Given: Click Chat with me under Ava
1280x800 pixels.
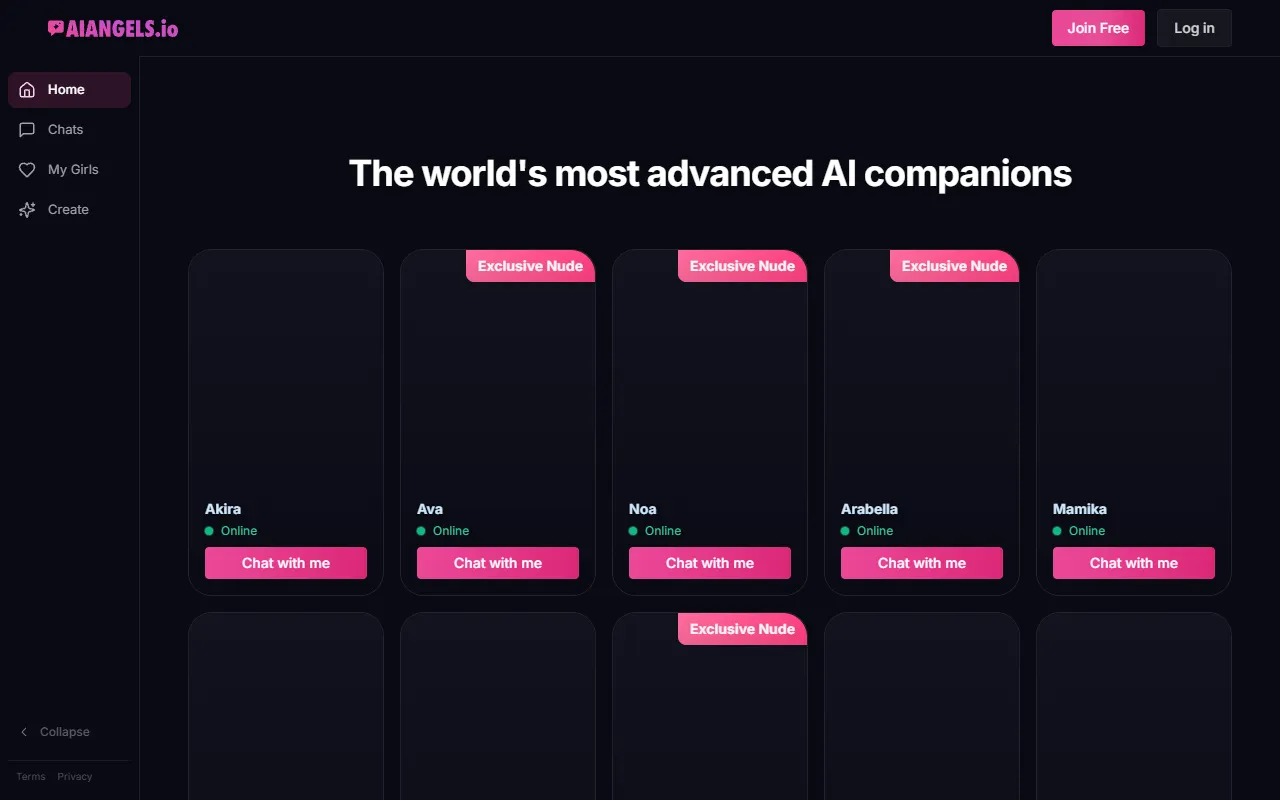Looking at the screenshot, I should coord(498,563).
